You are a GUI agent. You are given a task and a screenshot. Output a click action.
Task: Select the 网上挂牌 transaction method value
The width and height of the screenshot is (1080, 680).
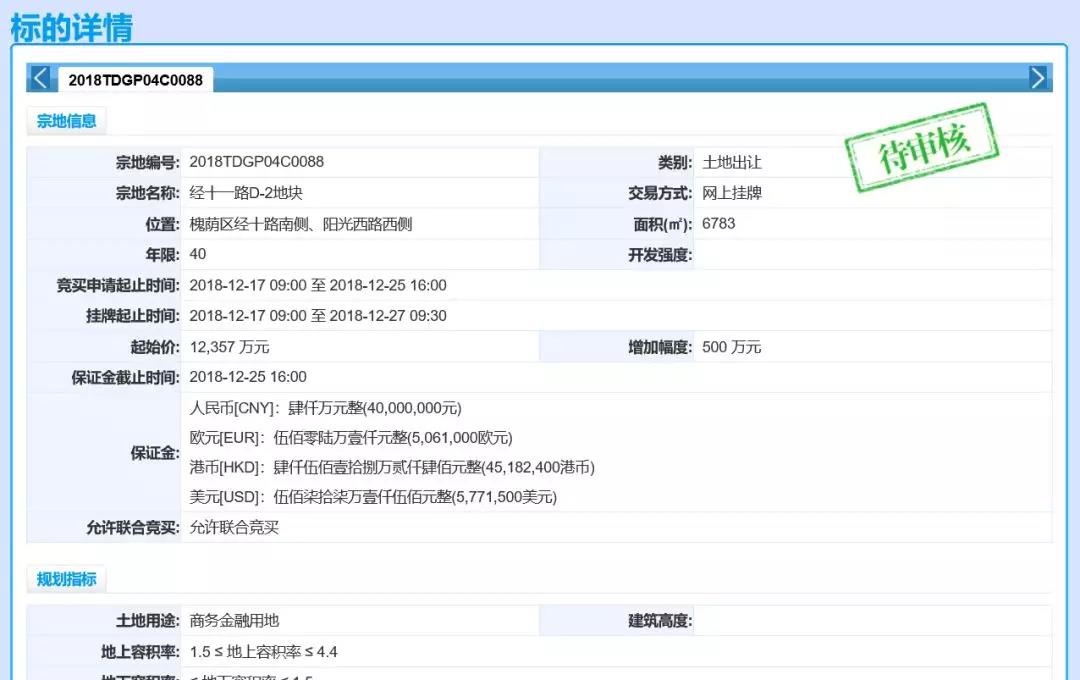click(x=732, y=193)
